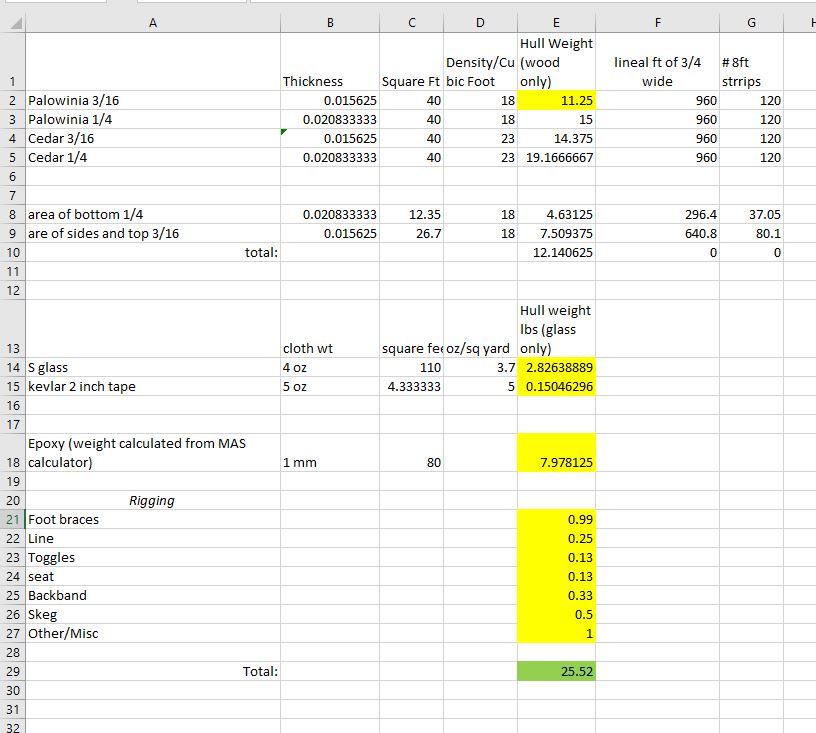Select yellow cell 0.15046296
The image size is (816, 733).
[556, 386]
